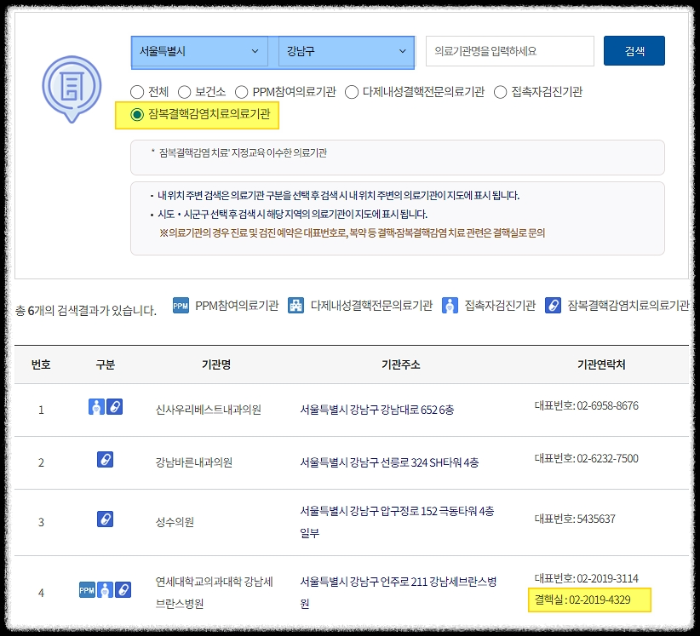The image size is (700, 636).
Task: Open 성수의원 institution name
Action: pyautogui.click(x=175, y=522)
